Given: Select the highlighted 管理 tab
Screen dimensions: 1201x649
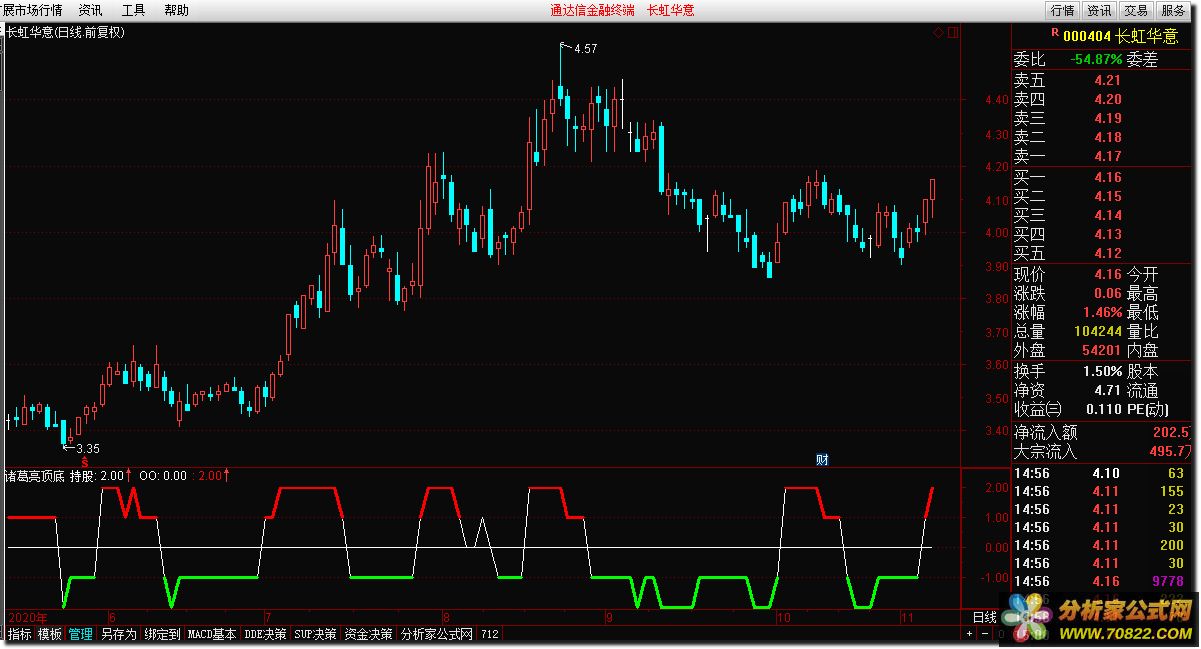Looking at the screenshot, I should pos(81,634).
